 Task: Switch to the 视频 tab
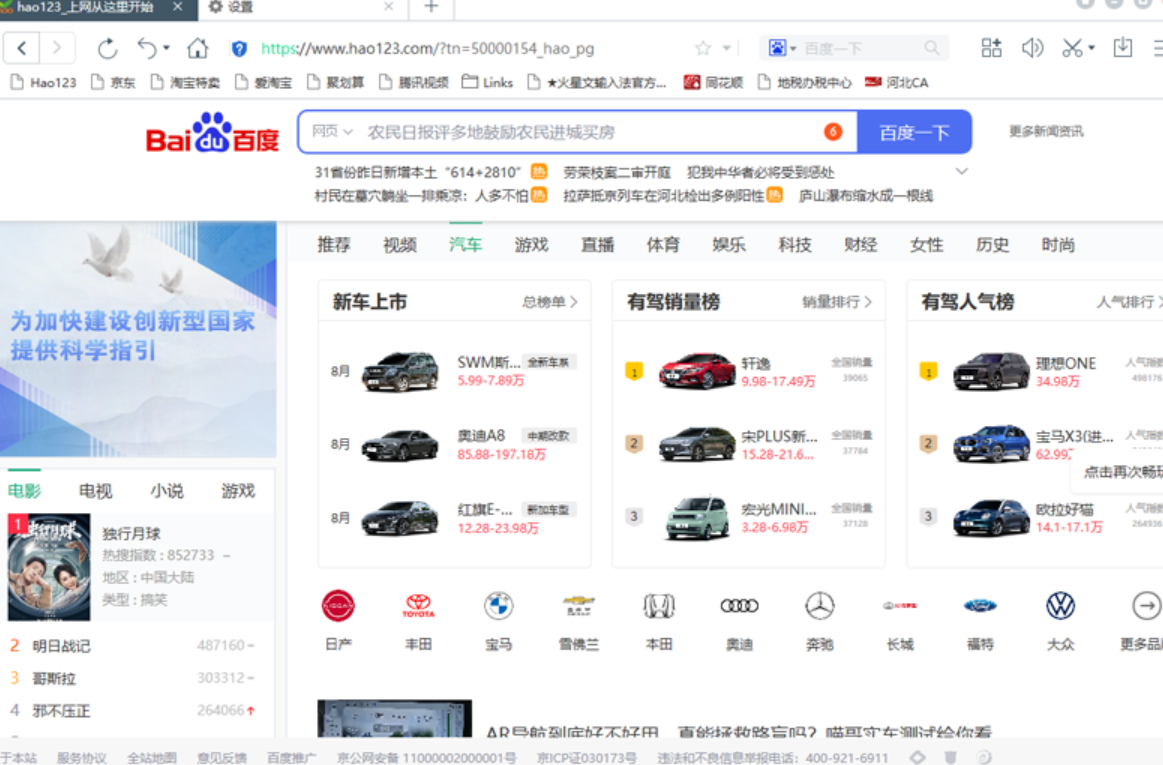pos(400,245)
